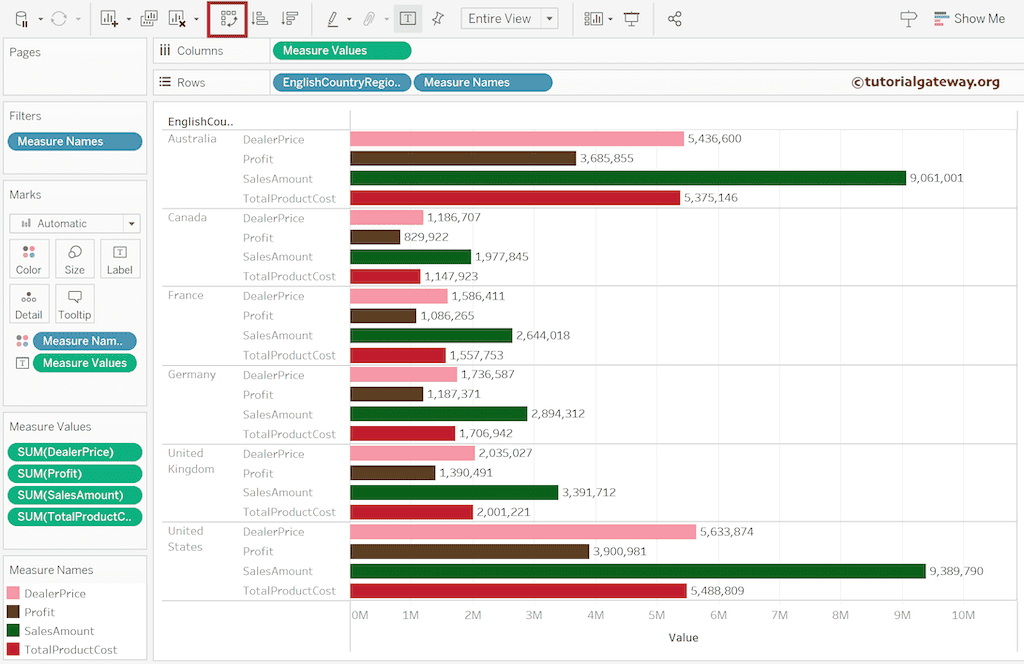Click the Measure Names pill in Filters

[75, 142]
